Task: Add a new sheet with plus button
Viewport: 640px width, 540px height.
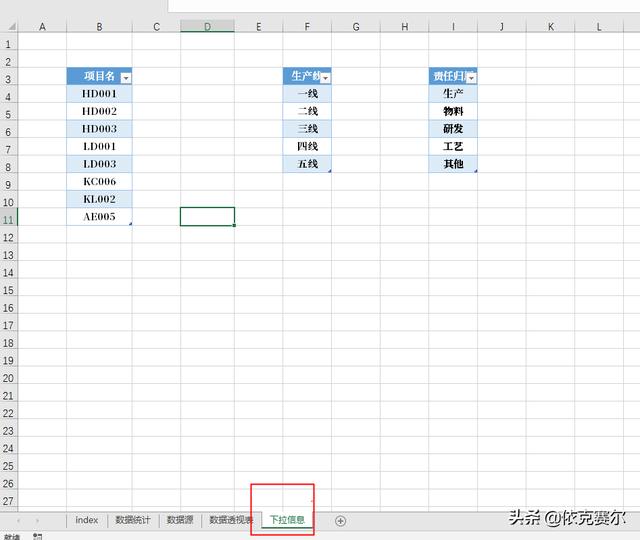Action: (340, 520)
